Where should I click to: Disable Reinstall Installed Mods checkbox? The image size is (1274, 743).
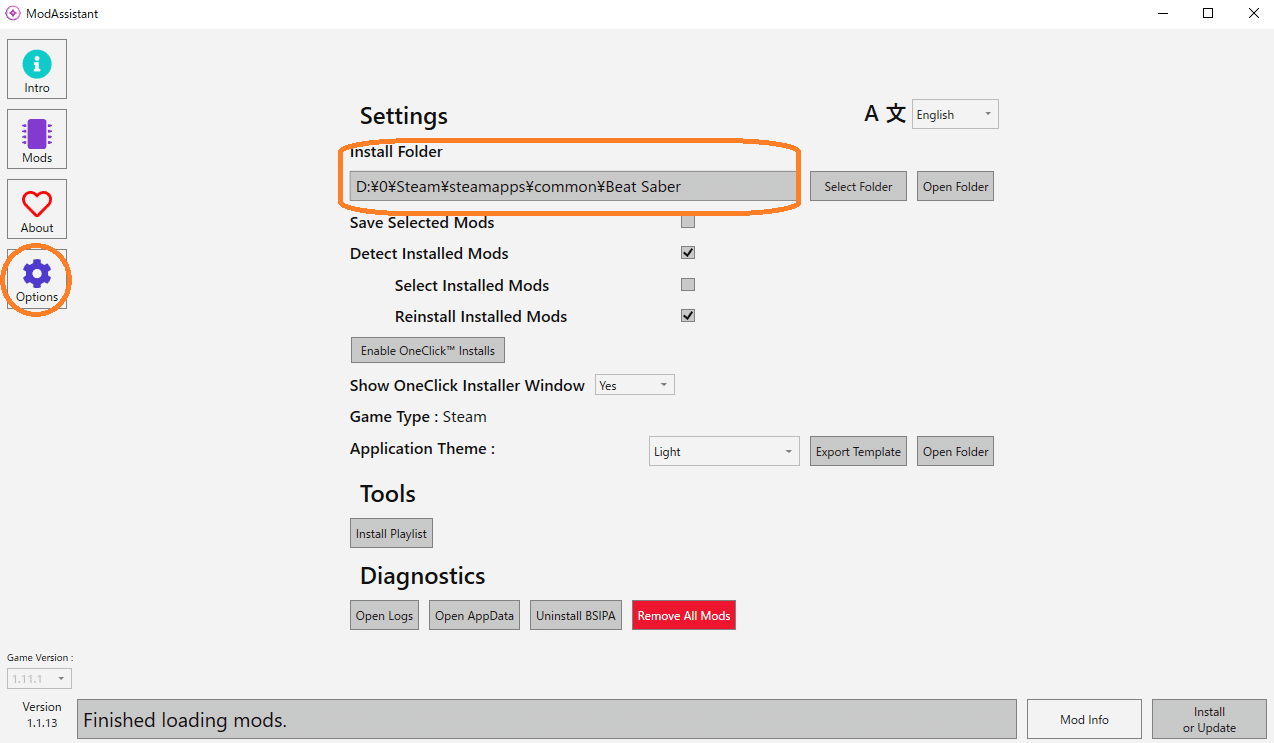[688, 316]
